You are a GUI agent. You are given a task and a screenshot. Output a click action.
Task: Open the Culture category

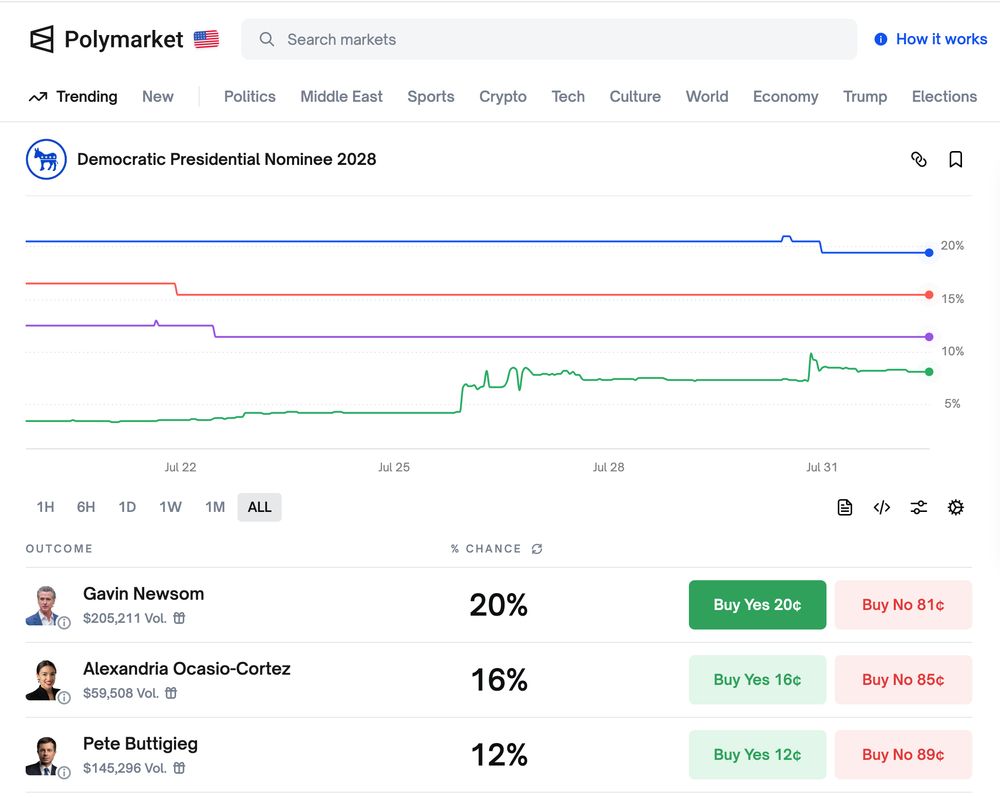[x=635, y=97]
